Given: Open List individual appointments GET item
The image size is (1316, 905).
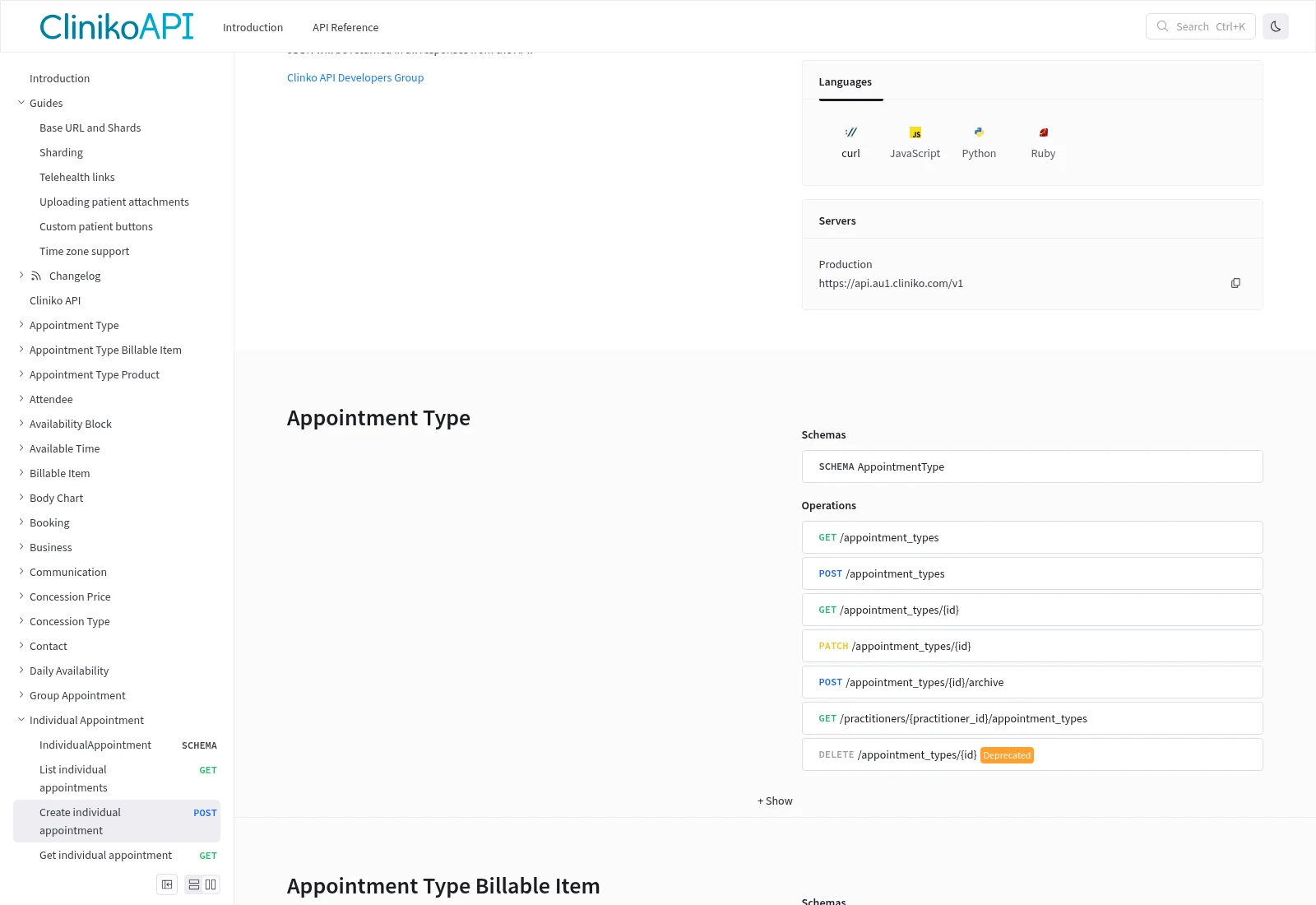Looking at the screenshot, I should pyautogui.click(x=117, y=778).
